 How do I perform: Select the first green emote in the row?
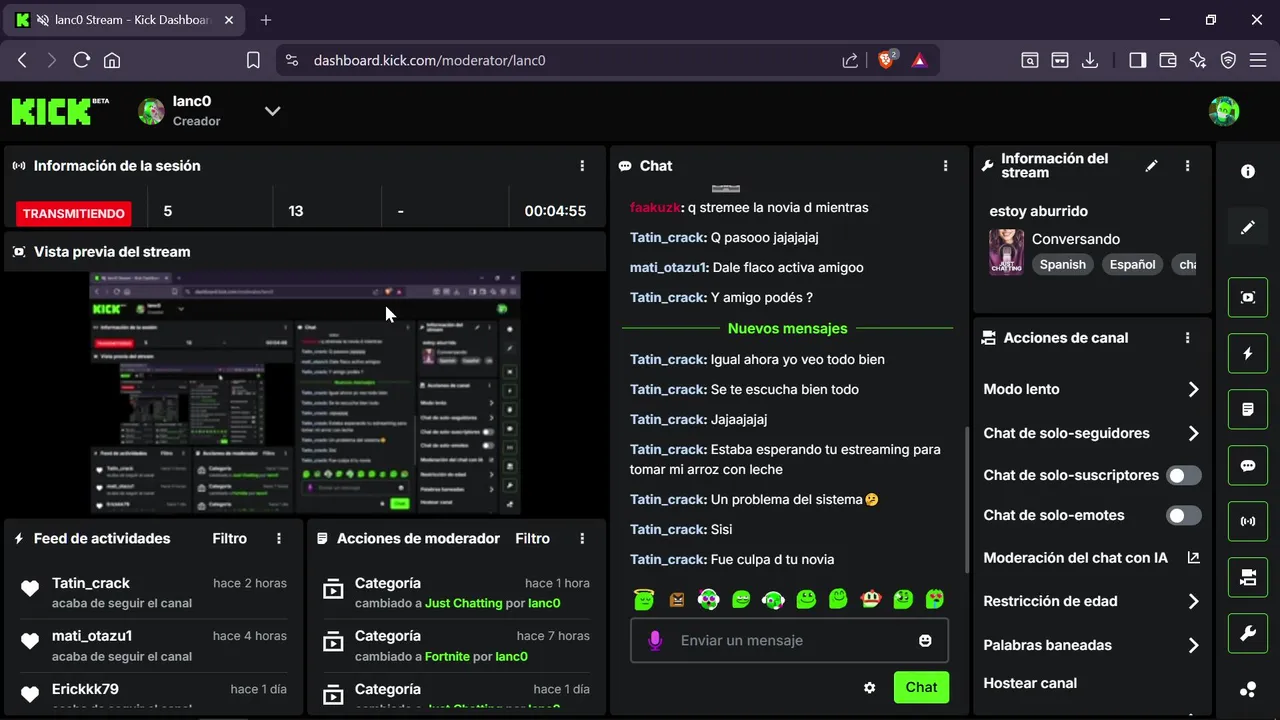(x=644, y=599)
